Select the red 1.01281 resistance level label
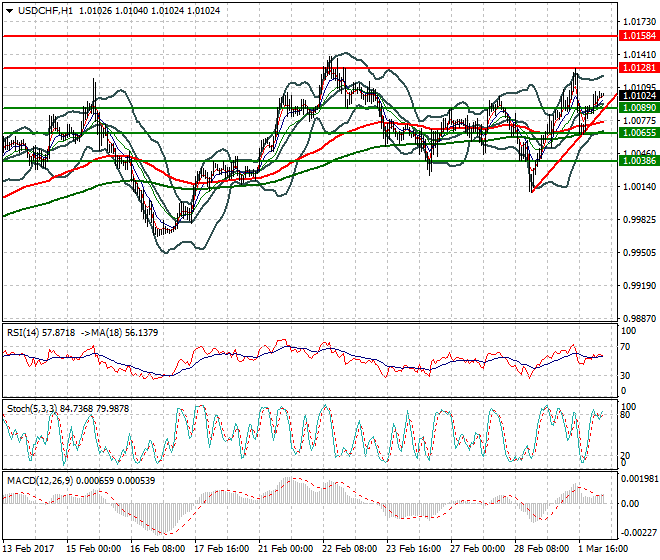Screen dimensions: 660x560 pos(639,68)
